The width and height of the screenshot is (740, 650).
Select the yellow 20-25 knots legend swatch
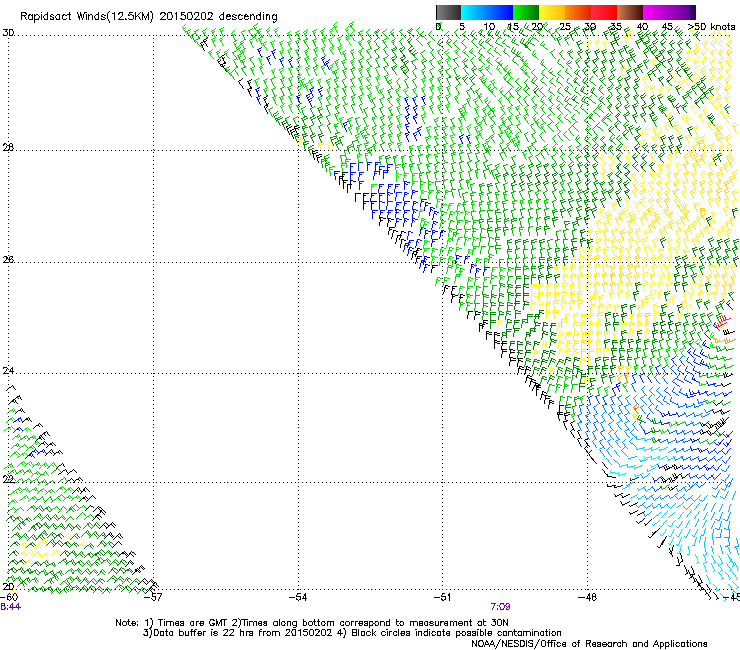pos(552,12)
